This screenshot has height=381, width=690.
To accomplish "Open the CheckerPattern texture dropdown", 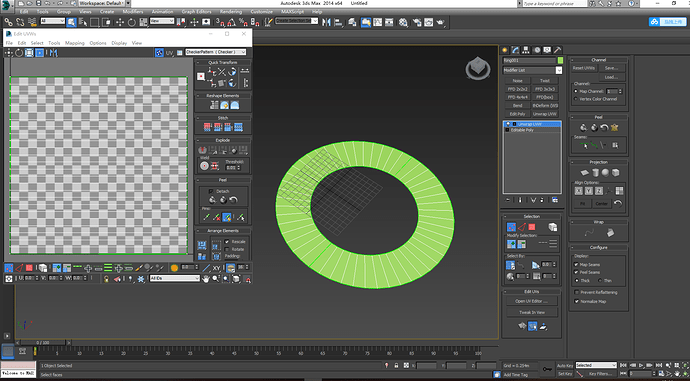I will (216, 52).
